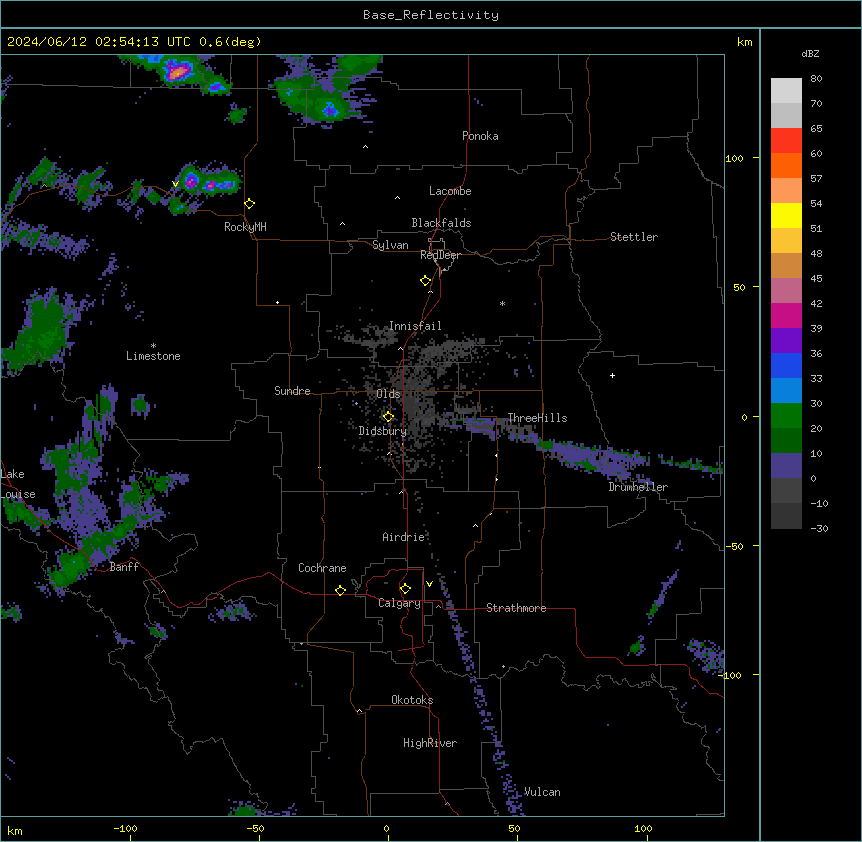Click the ThreeHills label
862x842 pixels.
pyautogui.click(x=537, y=418)
